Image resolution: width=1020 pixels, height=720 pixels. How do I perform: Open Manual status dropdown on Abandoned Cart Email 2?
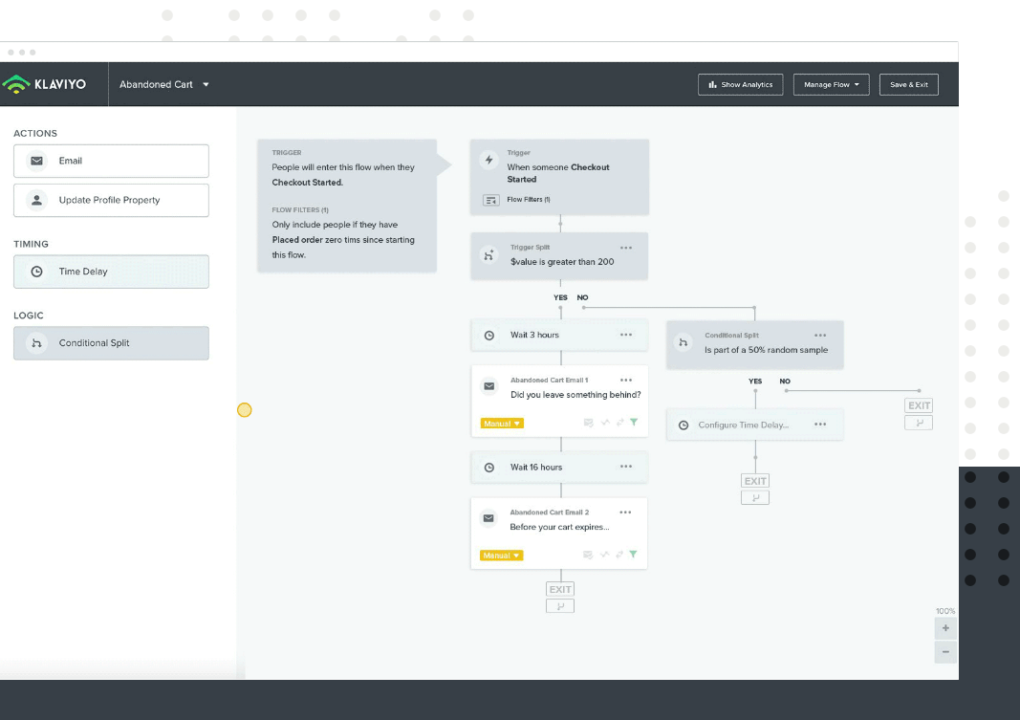tap(502, 556)
